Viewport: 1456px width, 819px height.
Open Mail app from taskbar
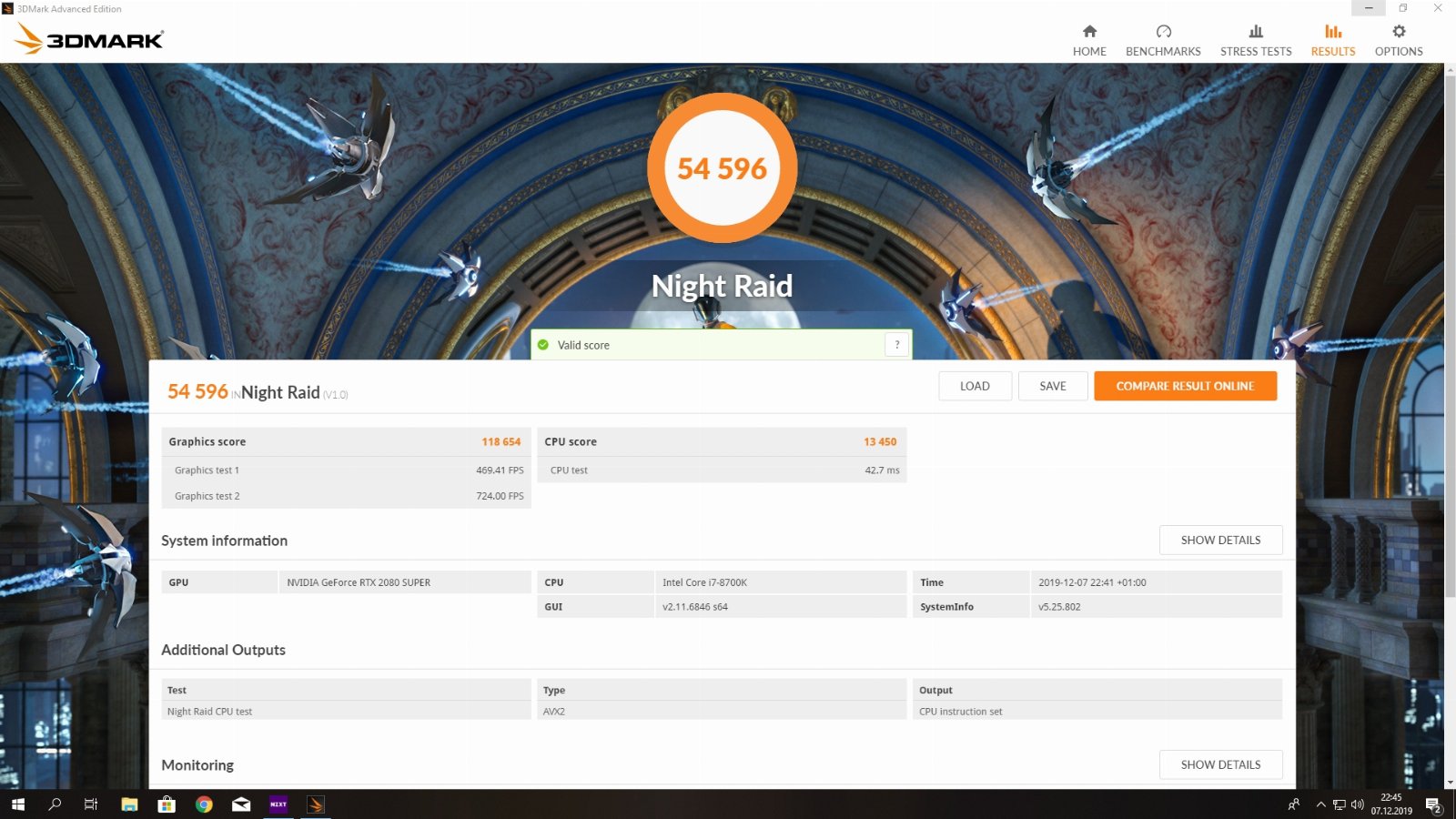pos(241,804)
